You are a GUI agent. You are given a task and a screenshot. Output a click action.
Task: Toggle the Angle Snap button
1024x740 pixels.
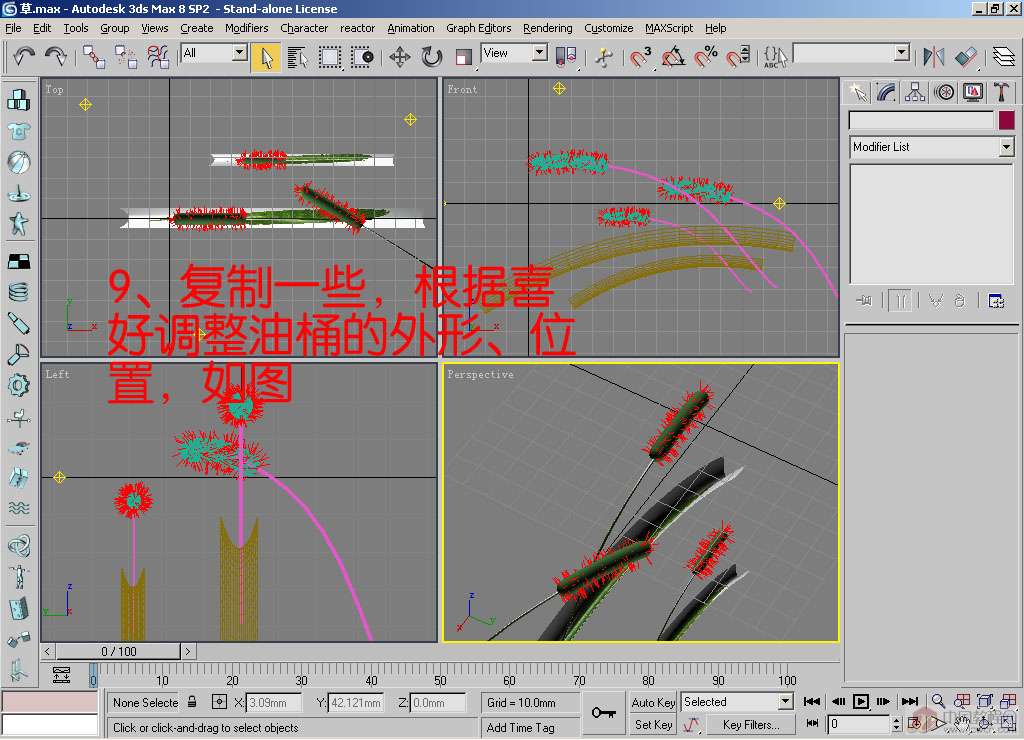click(673, 57)
